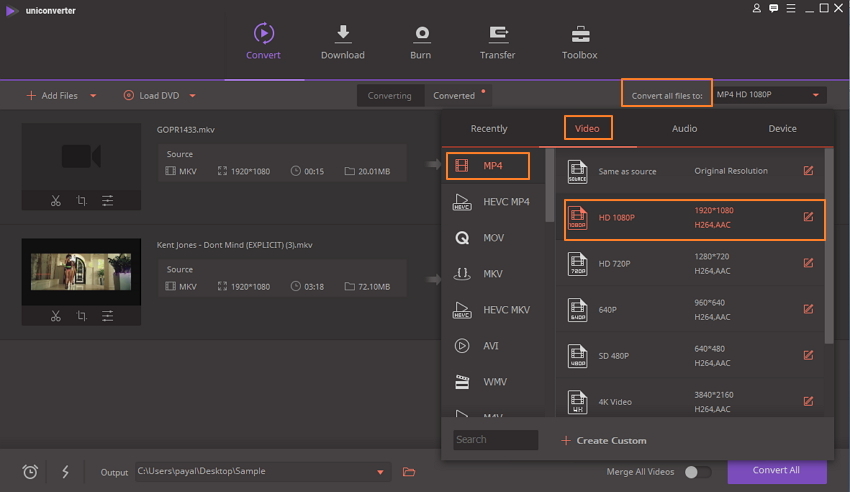This screenshot has height=492, width=850.
Task: Open the hamburger menu in title bar
Action: click(791, 8)
